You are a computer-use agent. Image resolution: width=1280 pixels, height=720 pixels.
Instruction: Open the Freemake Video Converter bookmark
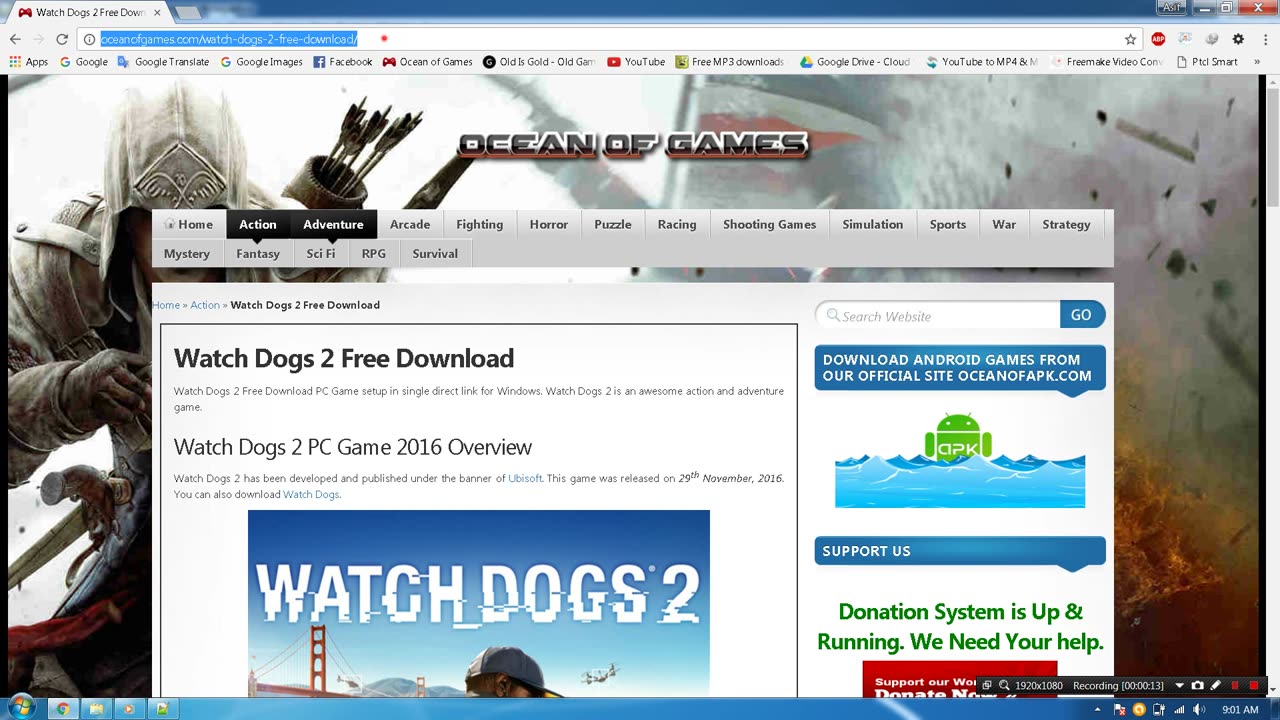point(1106,62)
